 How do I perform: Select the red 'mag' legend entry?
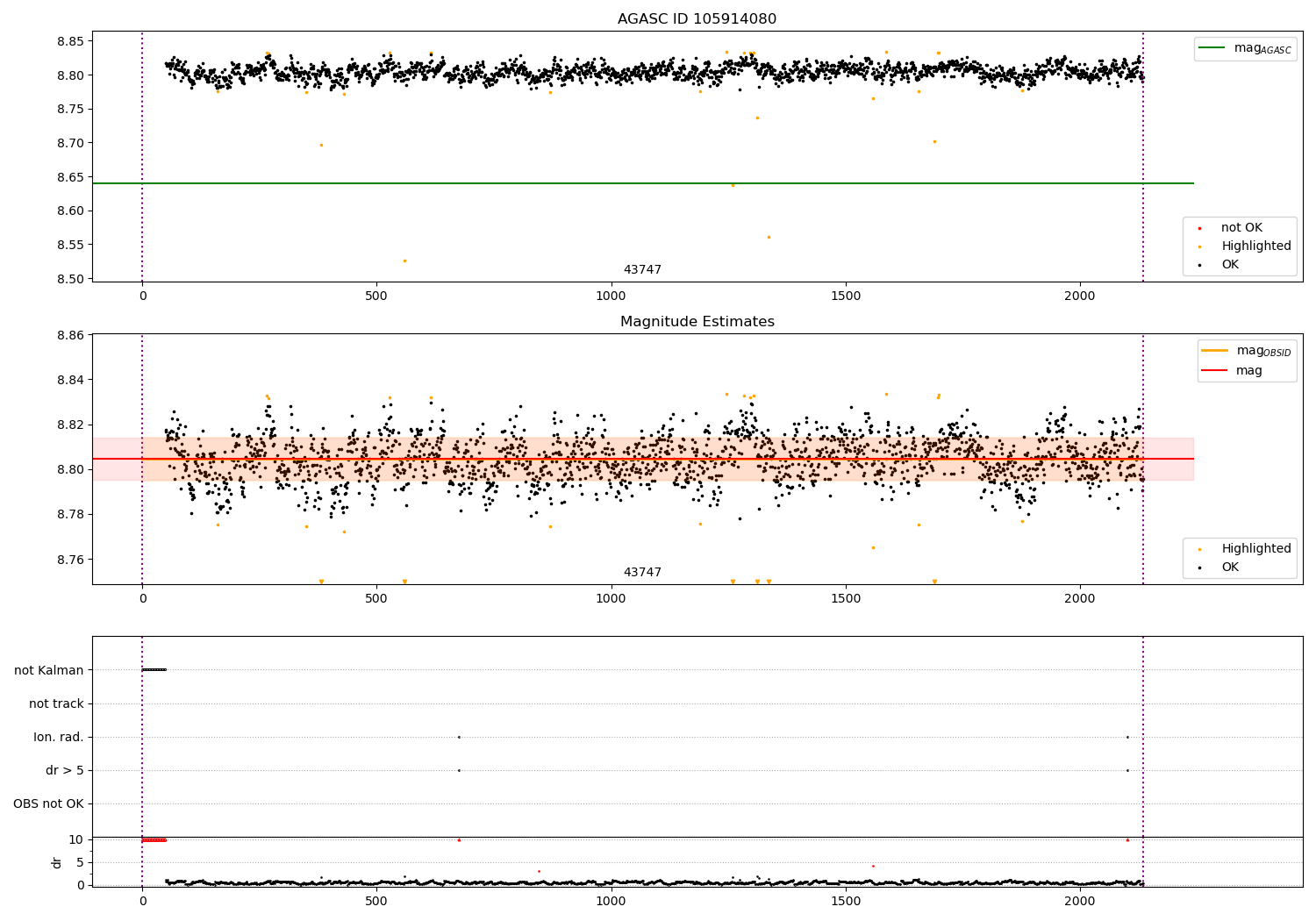click(x=1233, y=371)
